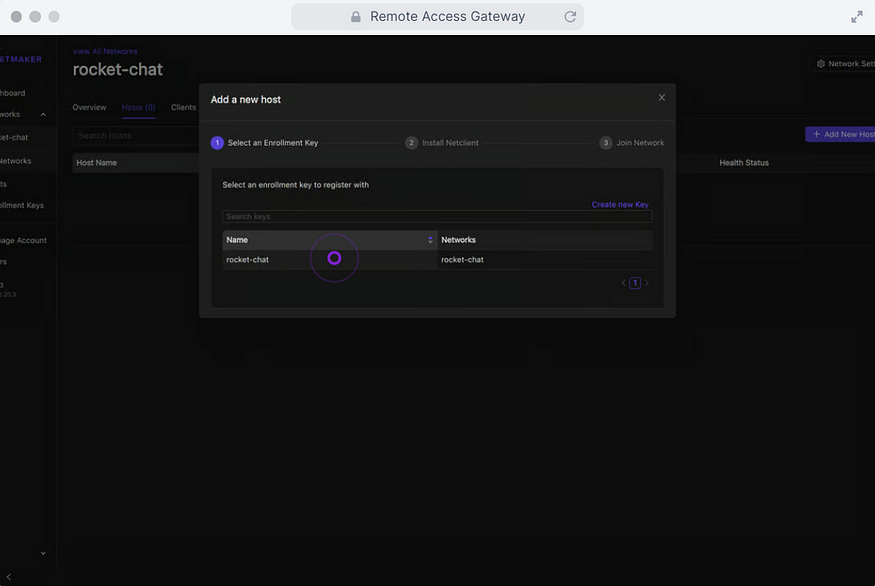Click the Search keys input field

[x=437, y=216]
